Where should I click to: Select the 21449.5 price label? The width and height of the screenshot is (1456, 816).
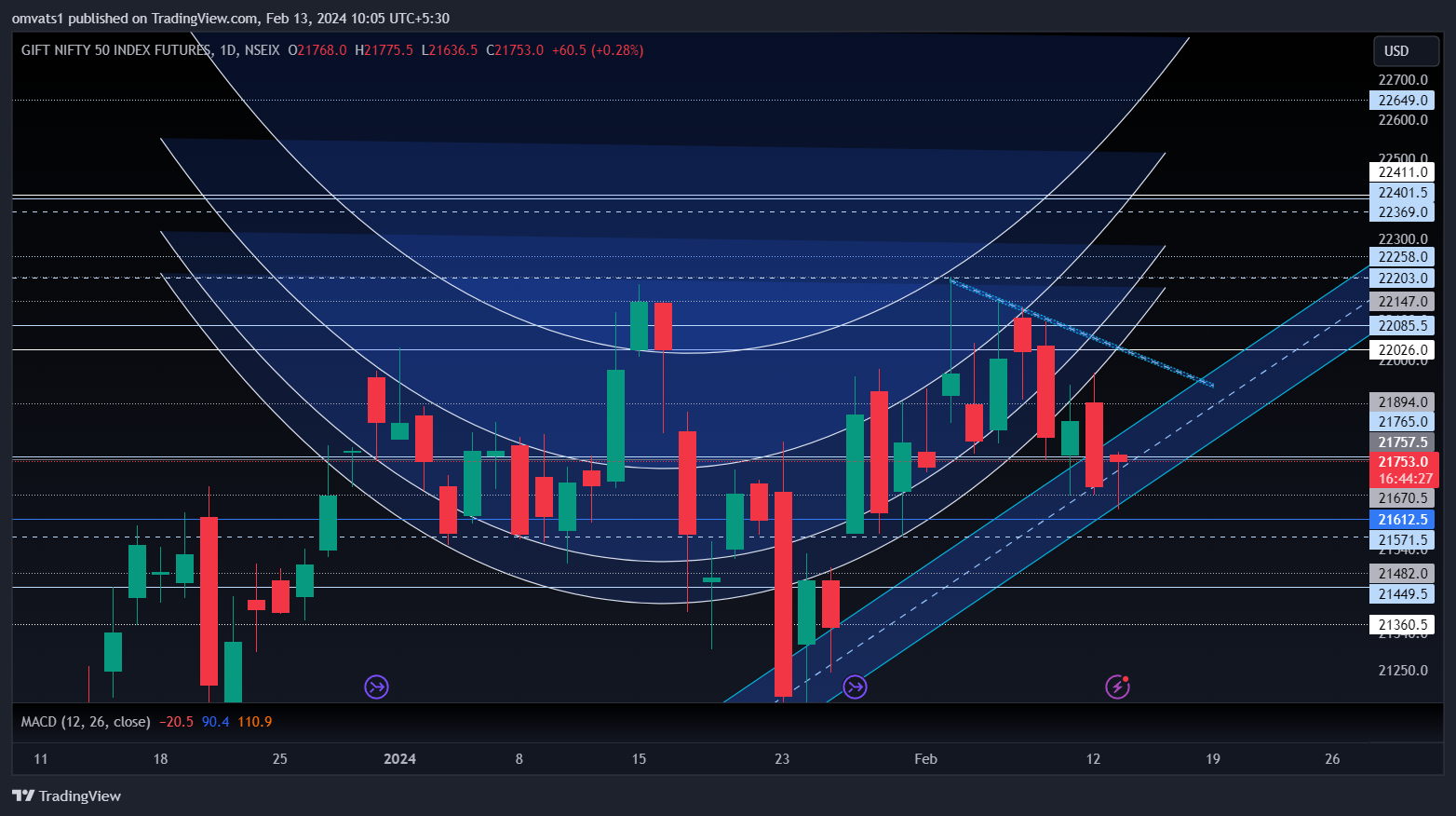coord(1402,594)
